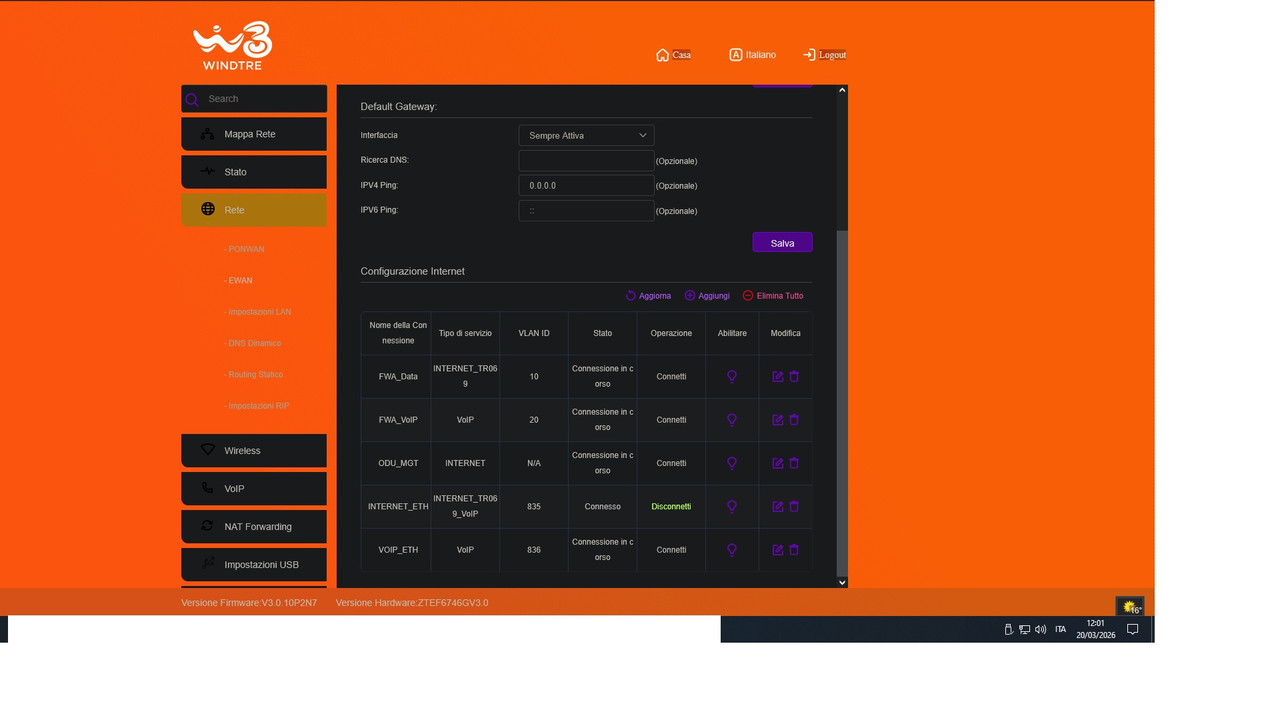This screenshot has height=720, width=1280.
Task: Edit the FWA_Data connection
Action: [x=778, y=377]
